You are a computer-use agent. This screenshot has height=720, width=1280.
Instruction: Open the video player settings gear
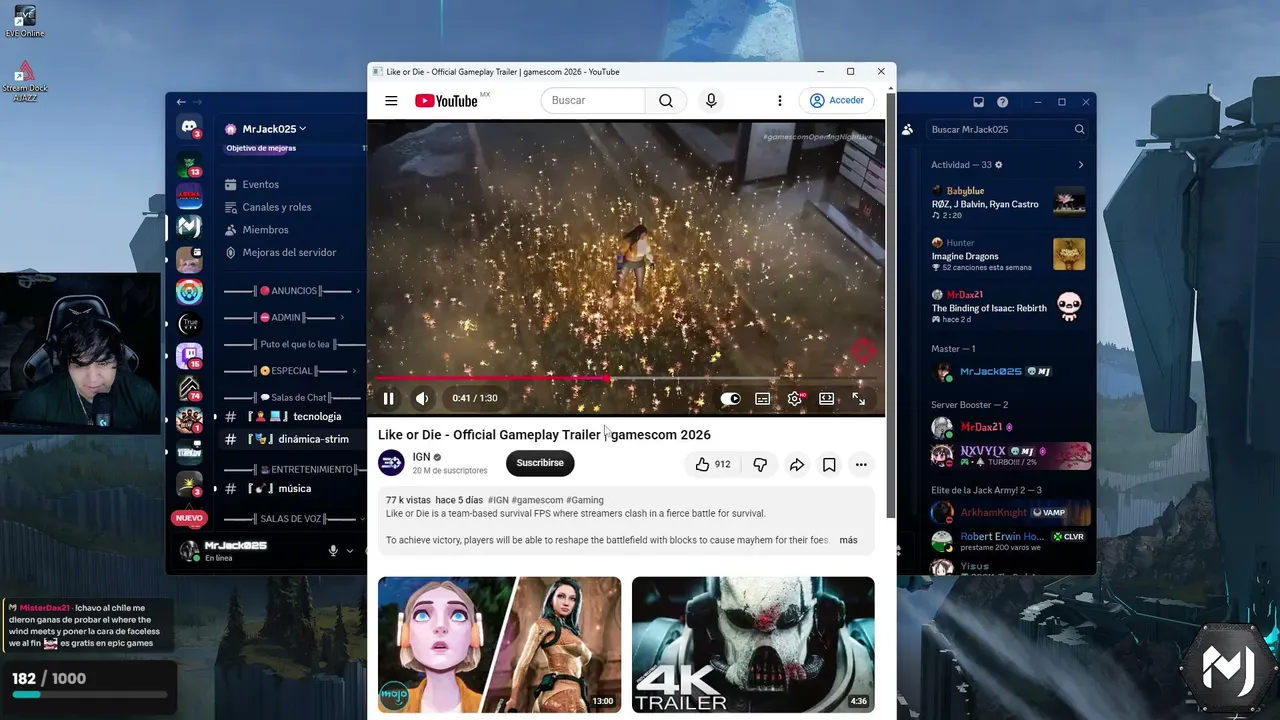795,398
